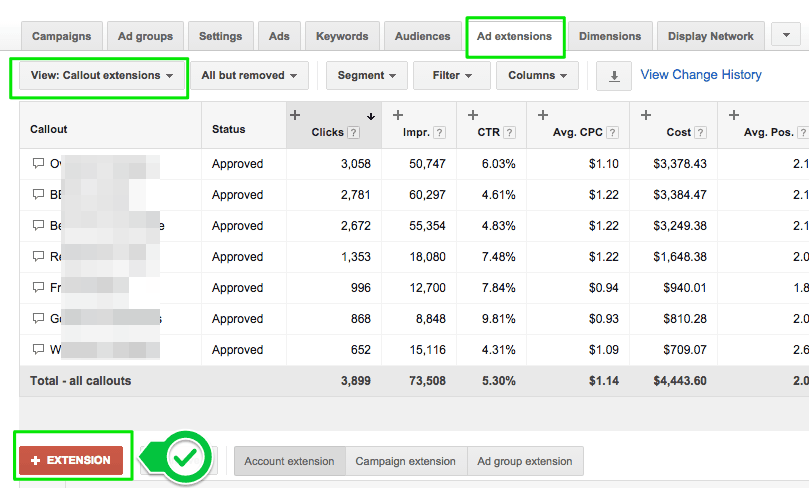Open the Settings tab

[220, 36]
